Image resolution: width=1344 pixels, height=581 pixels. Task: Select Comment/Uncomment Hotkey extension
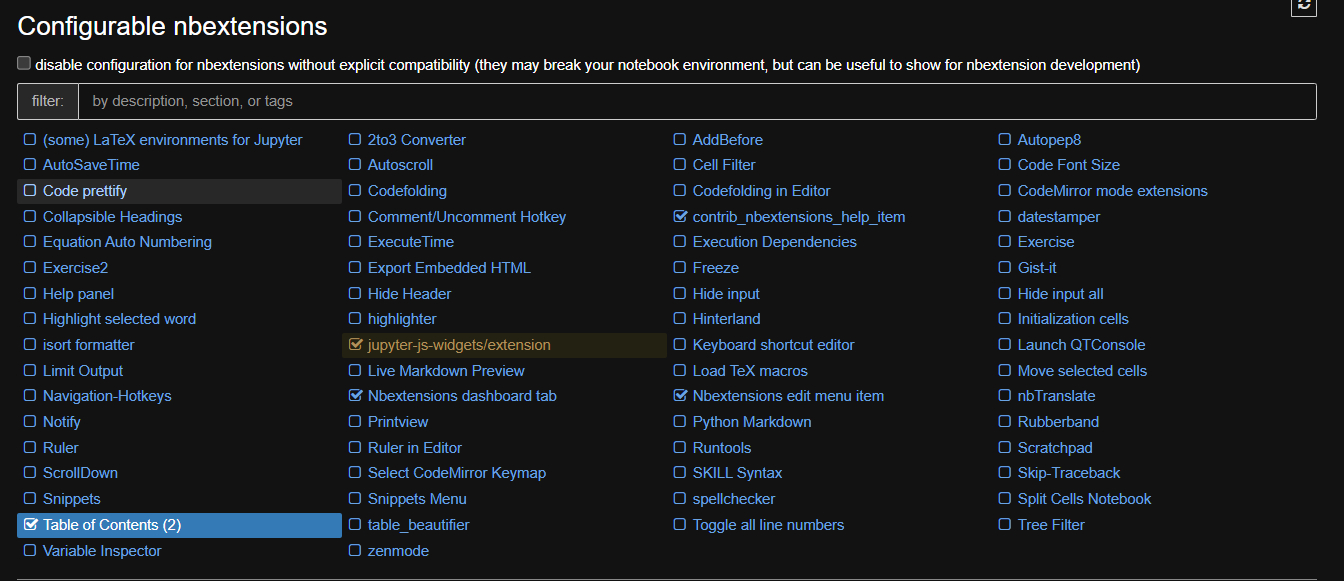point(467,217)
